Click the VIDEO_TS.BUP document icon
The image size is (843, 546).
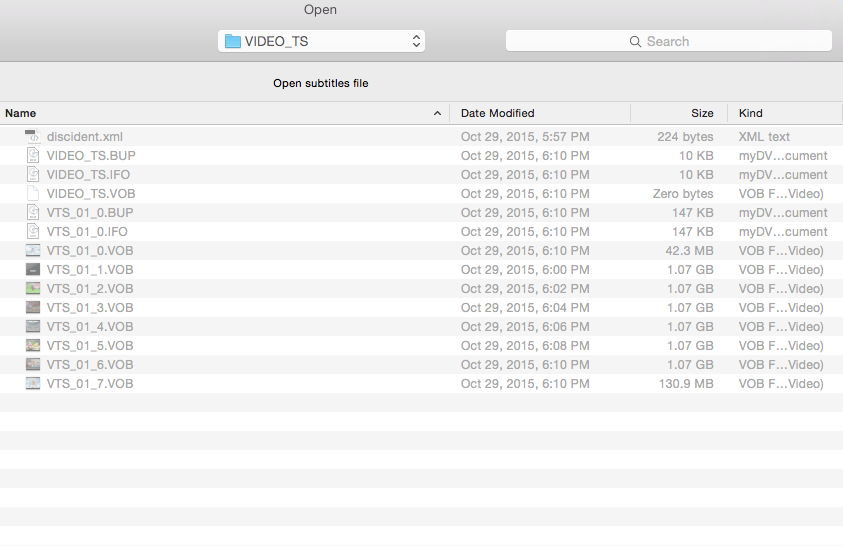[32, 156]
